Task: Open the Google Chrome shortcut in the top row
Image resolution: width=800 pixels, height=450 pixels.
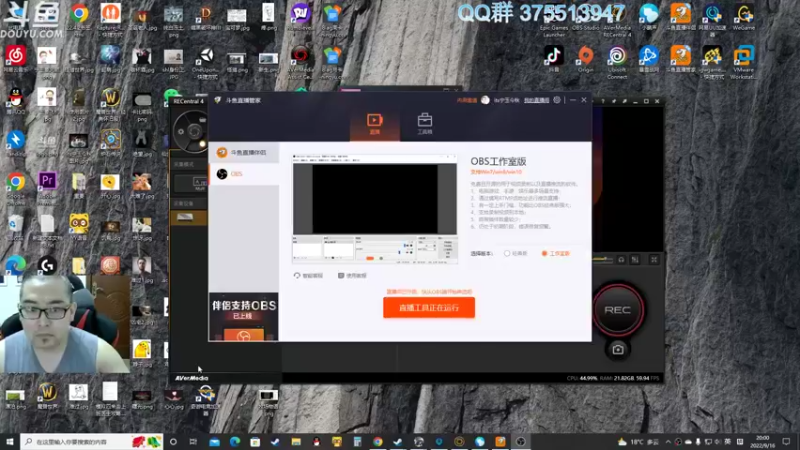Action: coord(79,17)
